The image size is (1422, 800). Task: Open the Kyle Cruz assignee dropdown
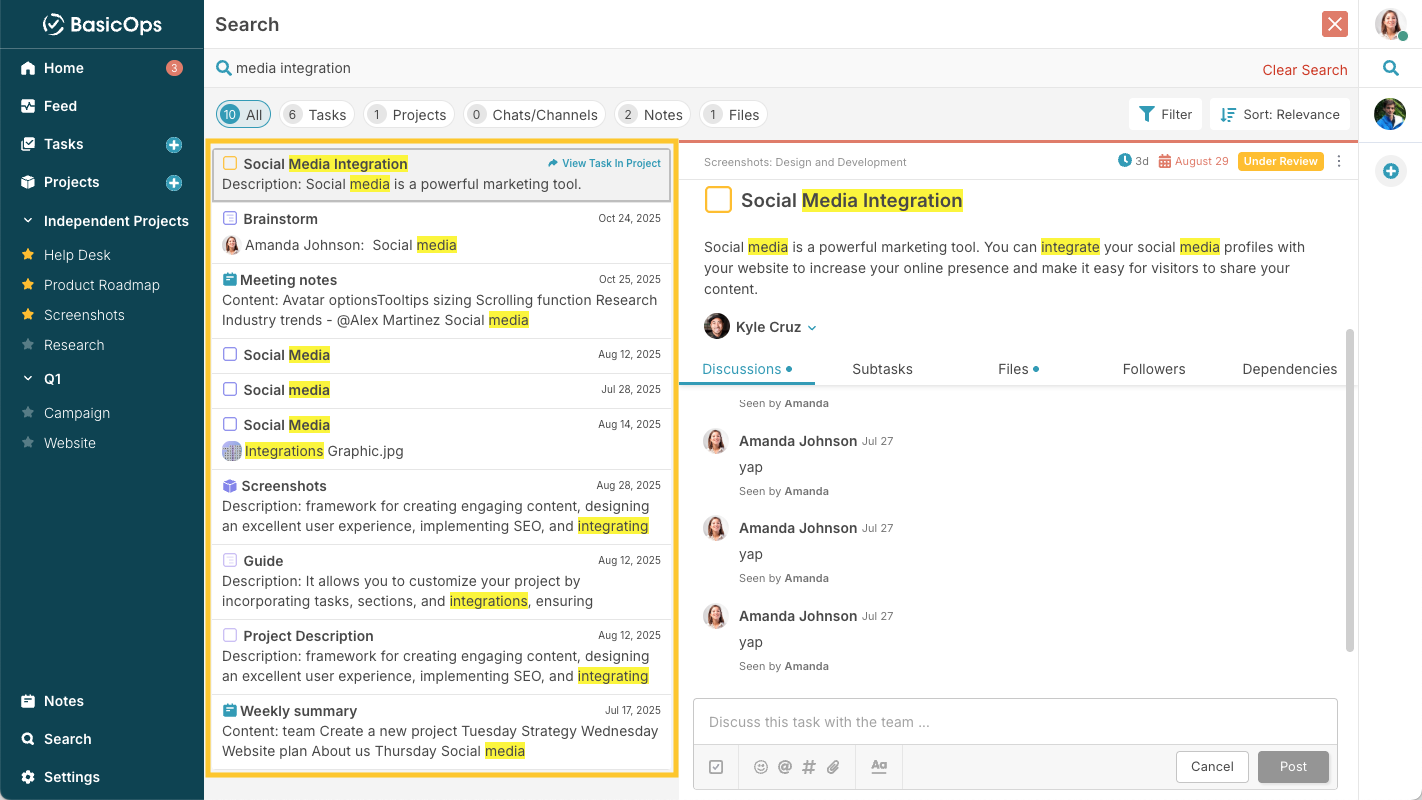[812, 328]
